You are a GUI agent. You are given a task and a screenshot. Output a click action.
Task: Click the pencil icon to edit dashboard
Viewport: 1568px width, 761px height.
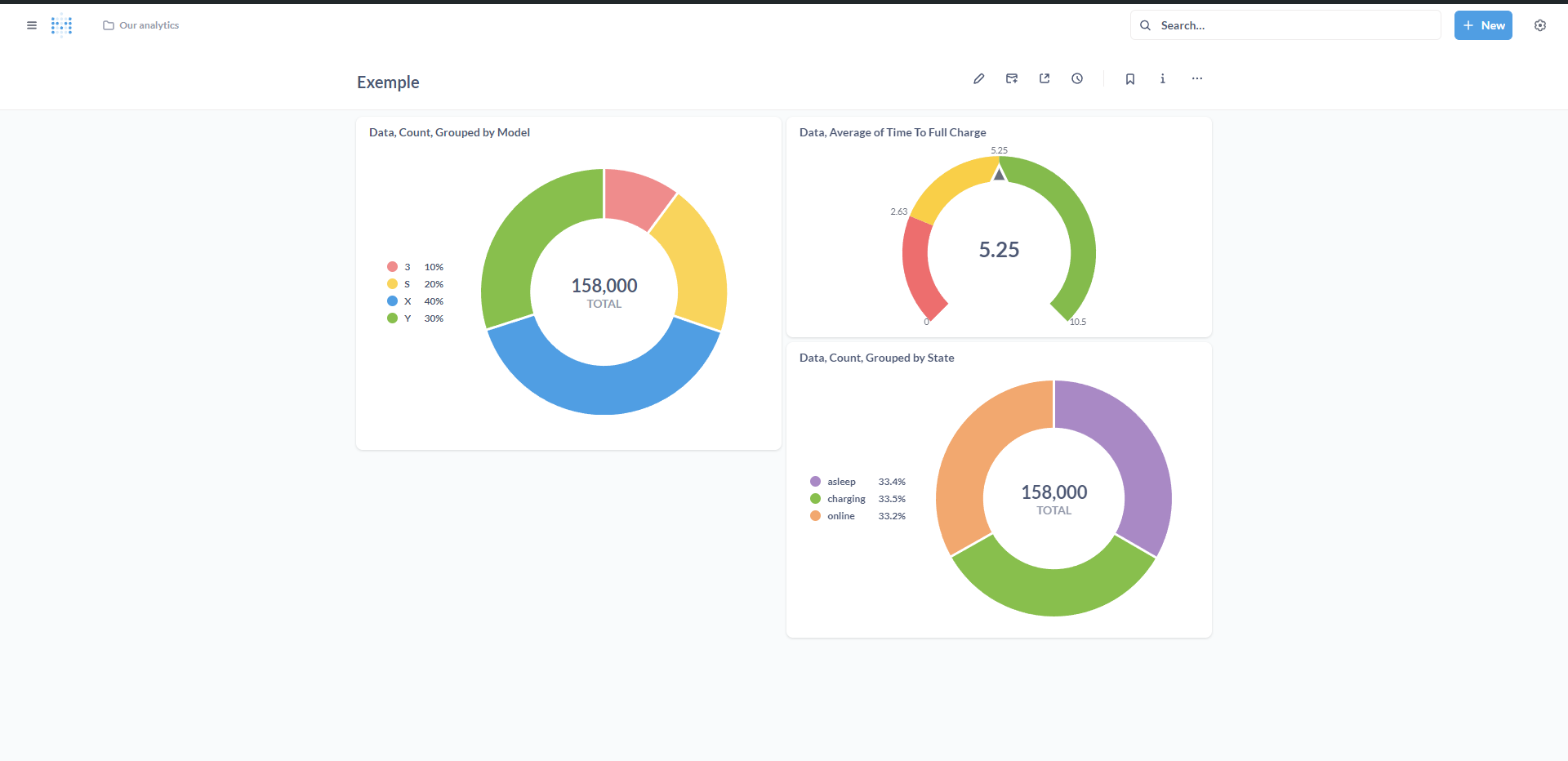(x=978, y=79)
